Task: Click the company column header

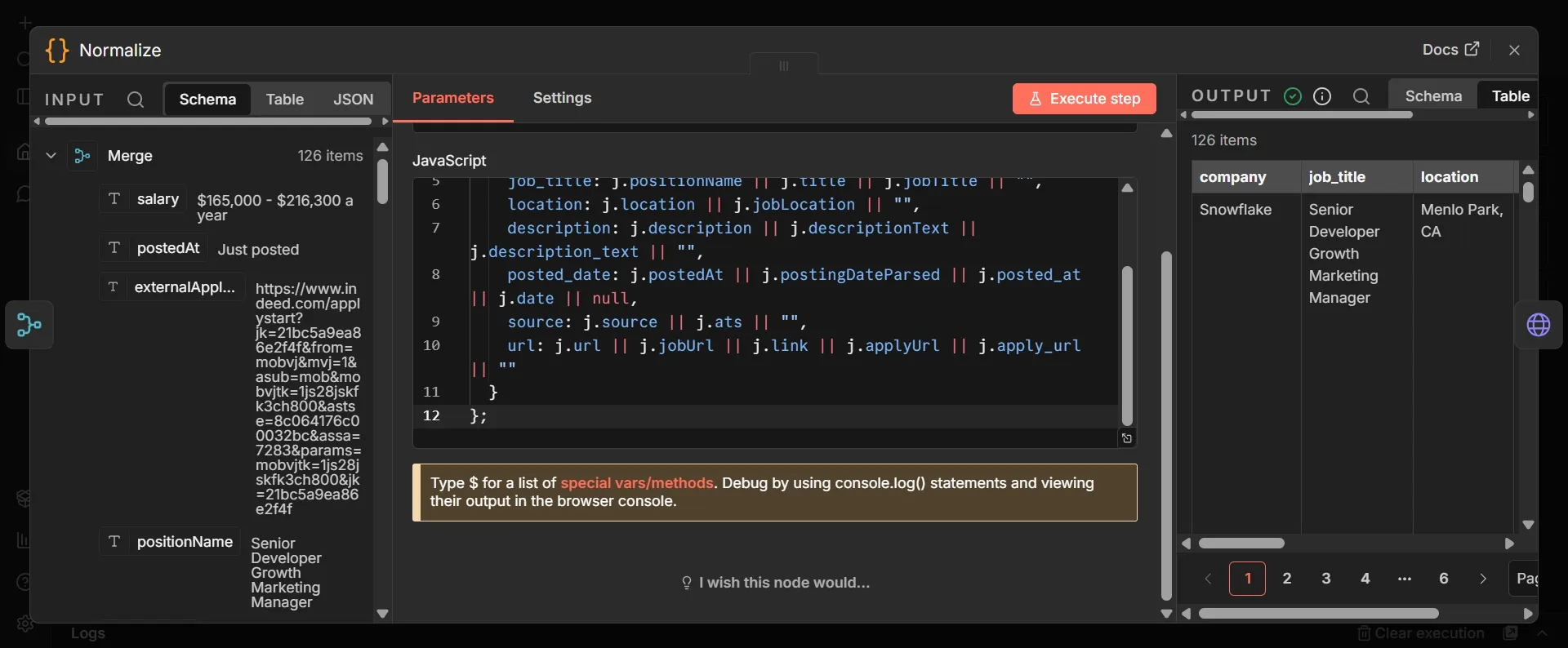Action: (x=1246, y=177)
